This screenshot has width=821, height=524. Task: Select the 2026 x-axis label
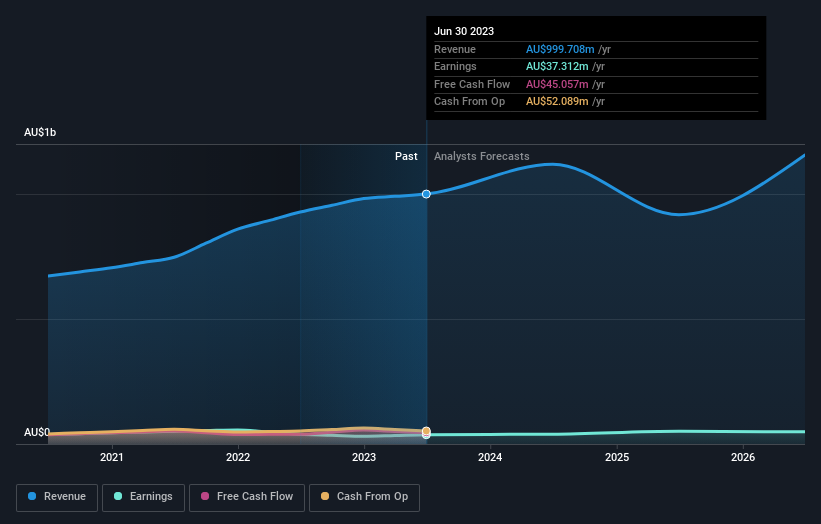[743, 458]
